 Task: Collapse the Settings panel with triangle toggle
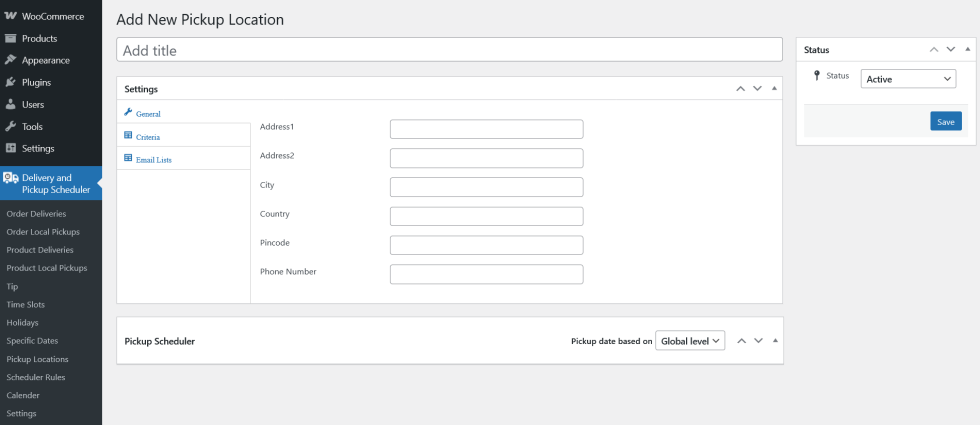tap(774, 88)
